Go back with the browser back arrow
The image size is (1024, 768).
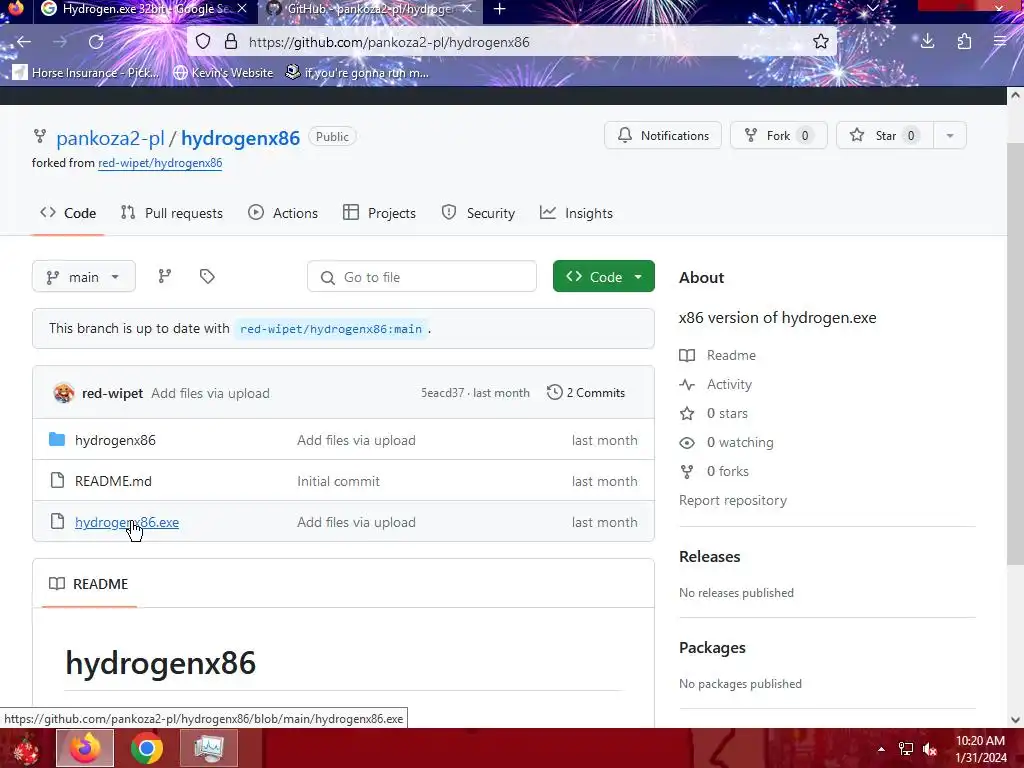(24, 42)
